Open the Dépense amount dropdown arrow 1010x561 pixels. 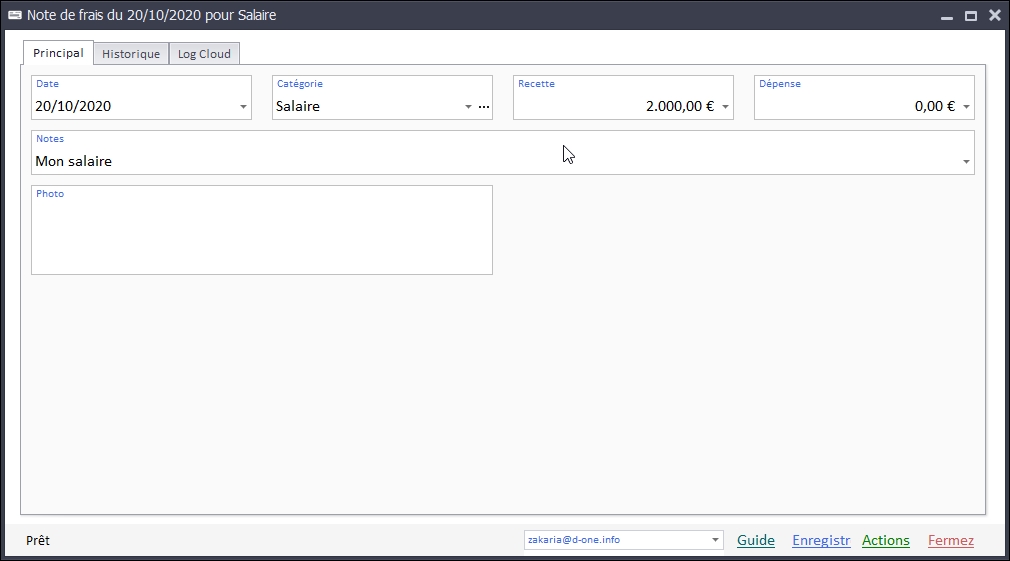[x=966, y=107]
